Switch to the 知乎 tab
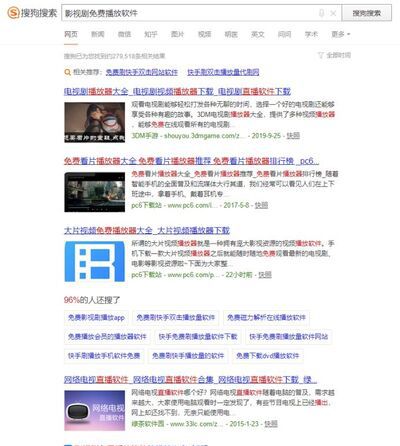This screenshot has height=446, width=400. [151, 34]
